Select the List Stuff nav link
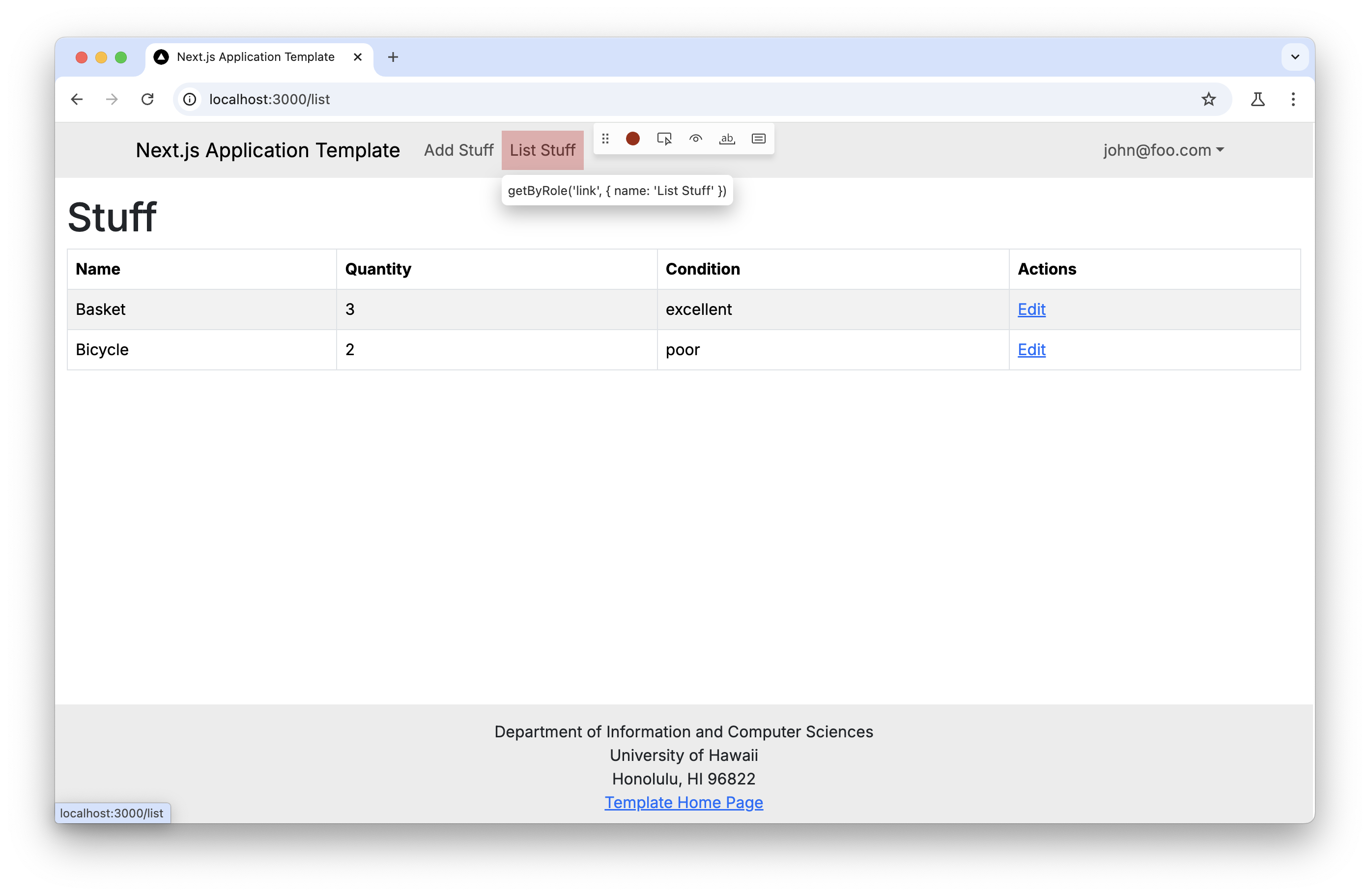 [542, 150]
